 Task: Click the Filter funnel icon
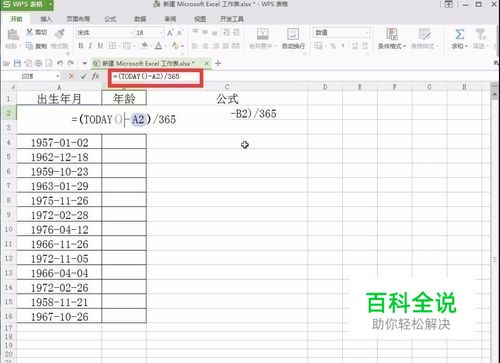coord(480,34)
